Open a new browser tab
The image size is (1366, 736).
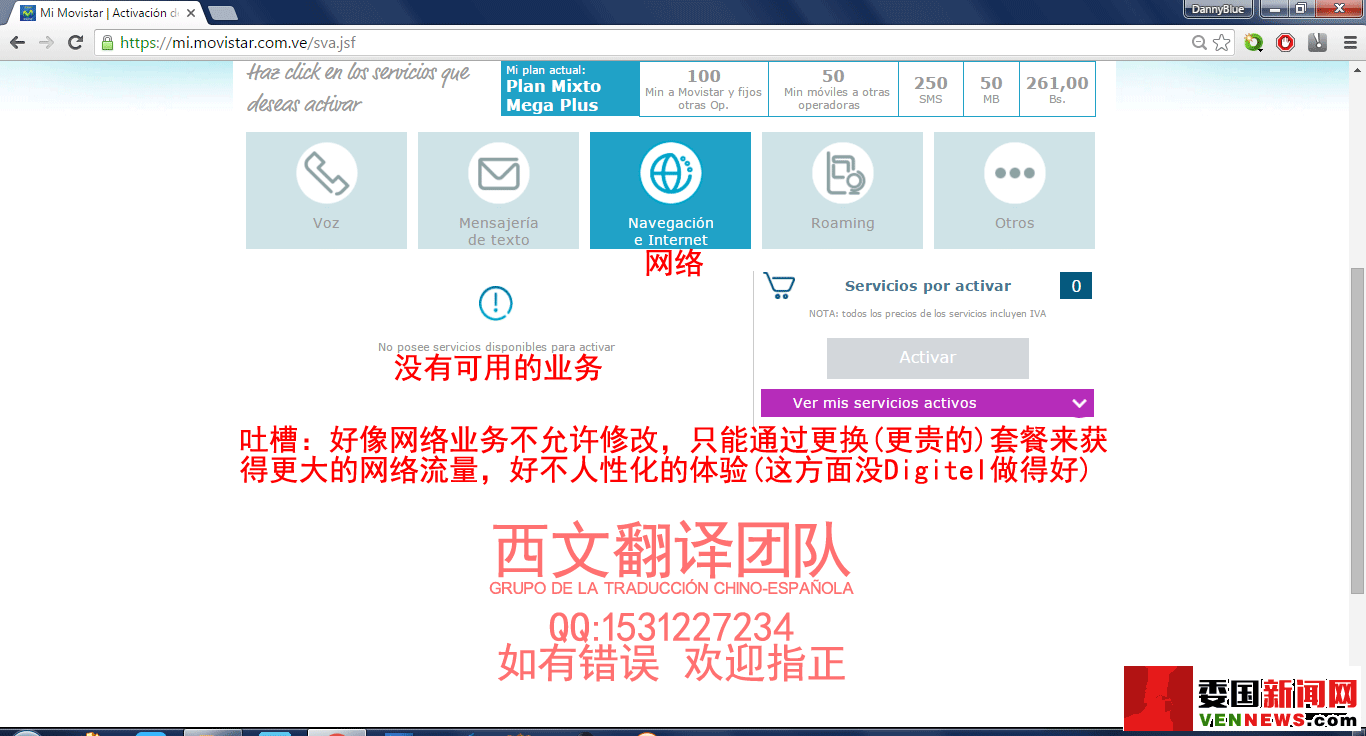222,13
